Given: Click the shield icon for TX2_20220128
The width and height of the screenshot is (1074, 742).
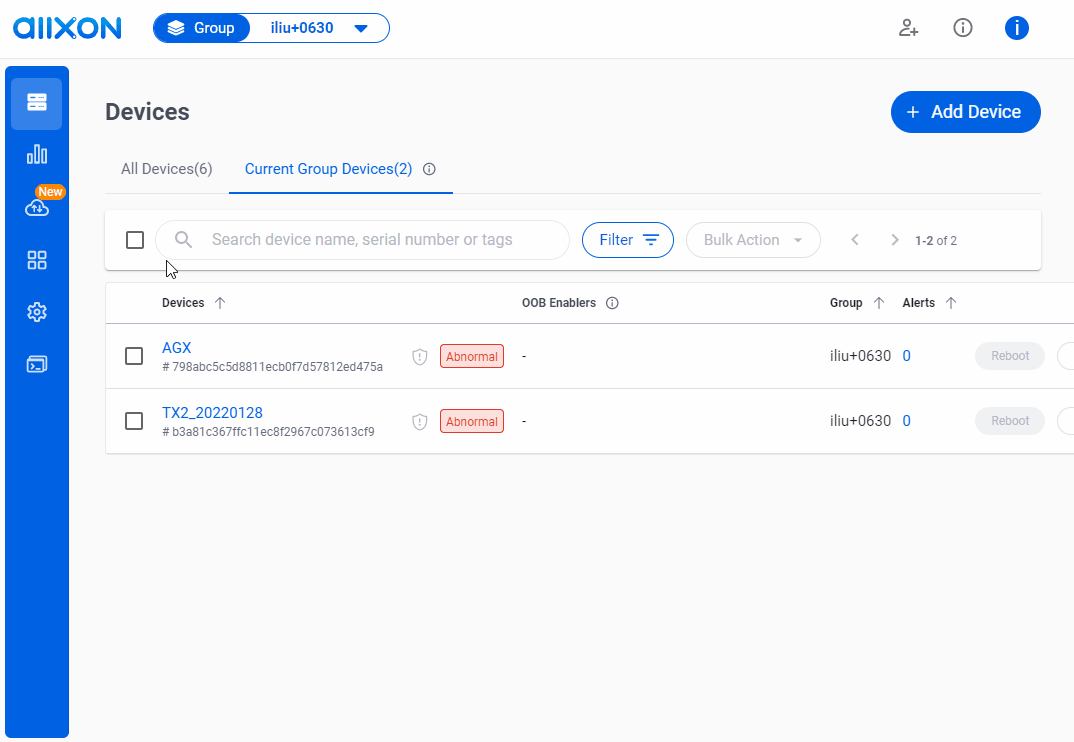Looking at the screenshot, I should click(420, 421).
